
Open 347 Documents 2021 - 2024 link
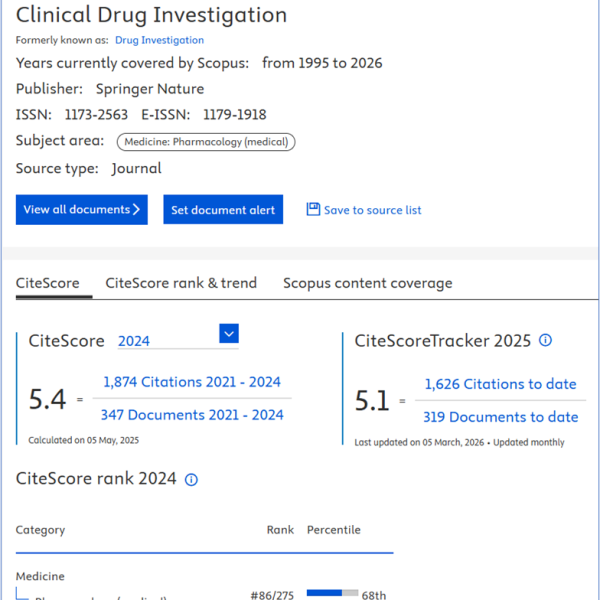192,415
